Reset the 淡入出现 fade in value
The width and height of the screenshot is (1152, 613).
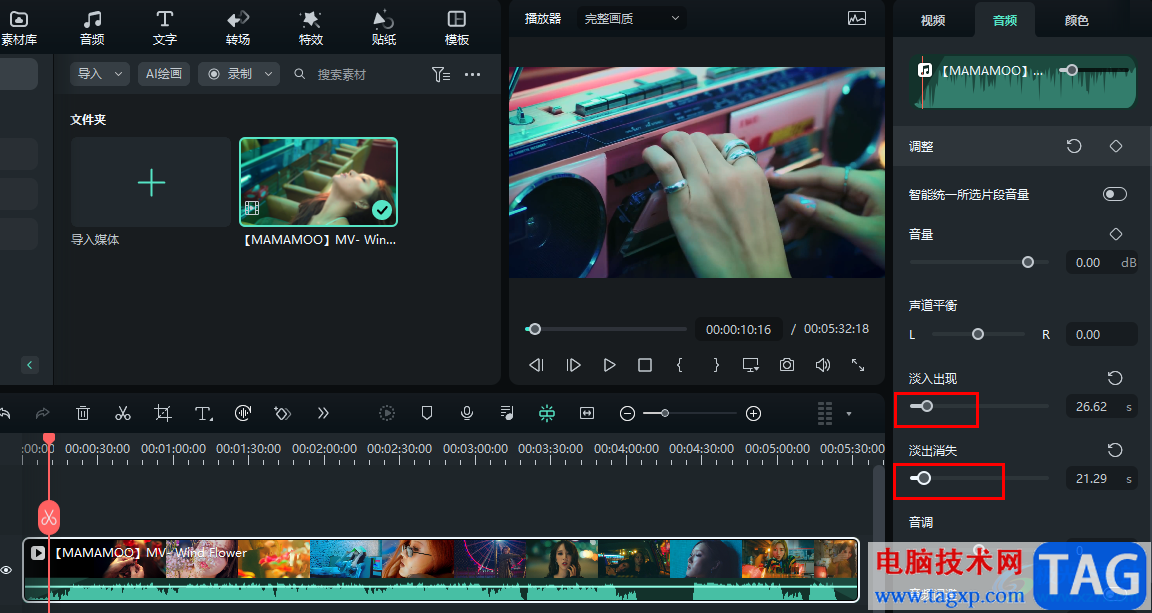click(1115, 378)
